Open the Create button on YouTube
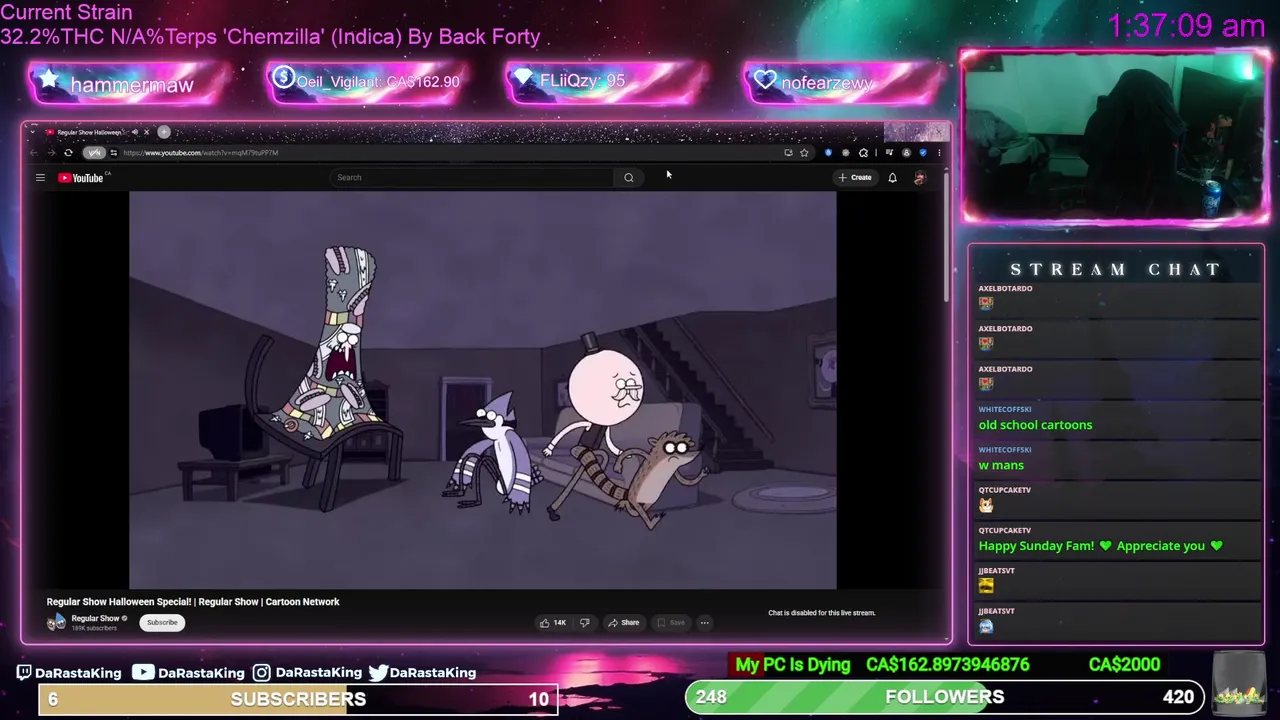This screenshot has height=720, width=1280. 855,177
